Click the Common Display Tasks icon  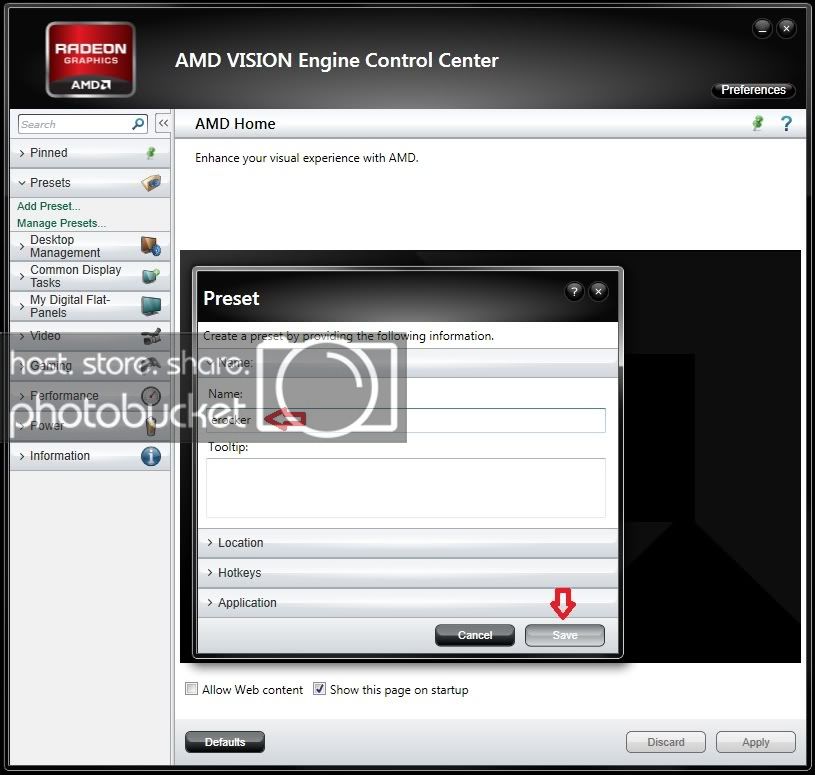click(151, 275)
